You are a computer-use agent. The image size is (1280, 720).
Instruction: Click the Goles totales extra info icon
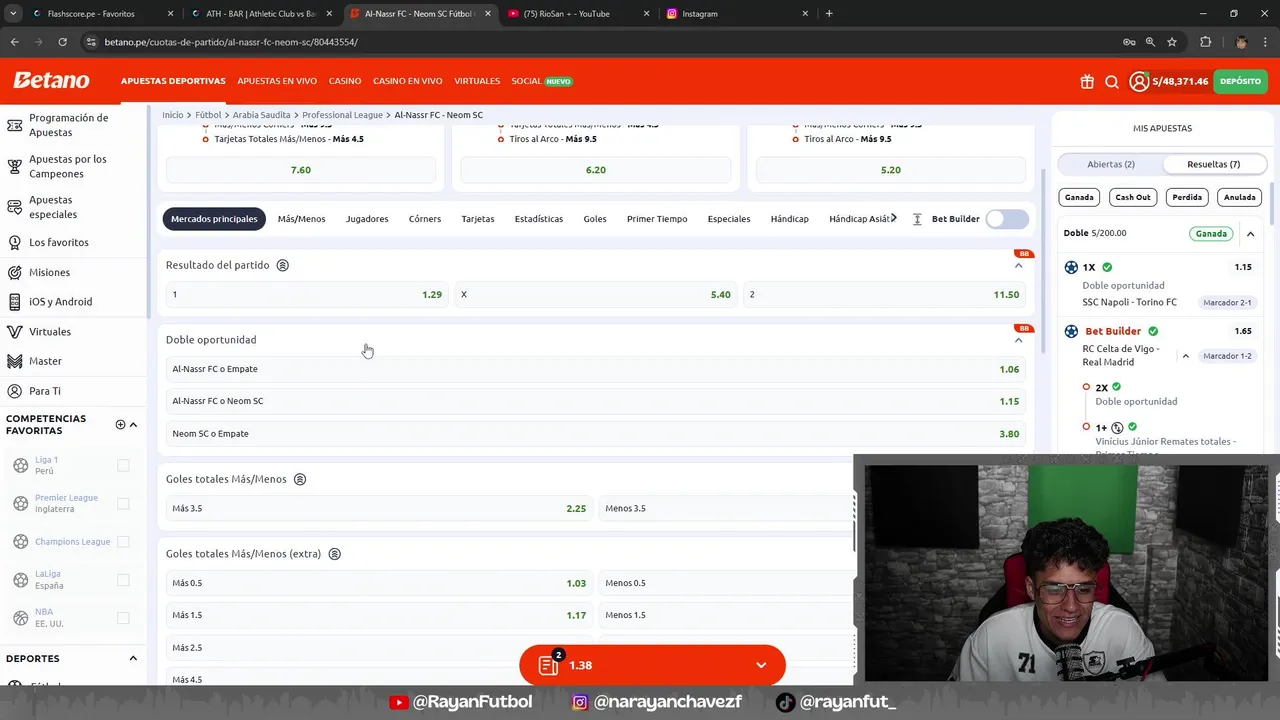click(335, 554)
